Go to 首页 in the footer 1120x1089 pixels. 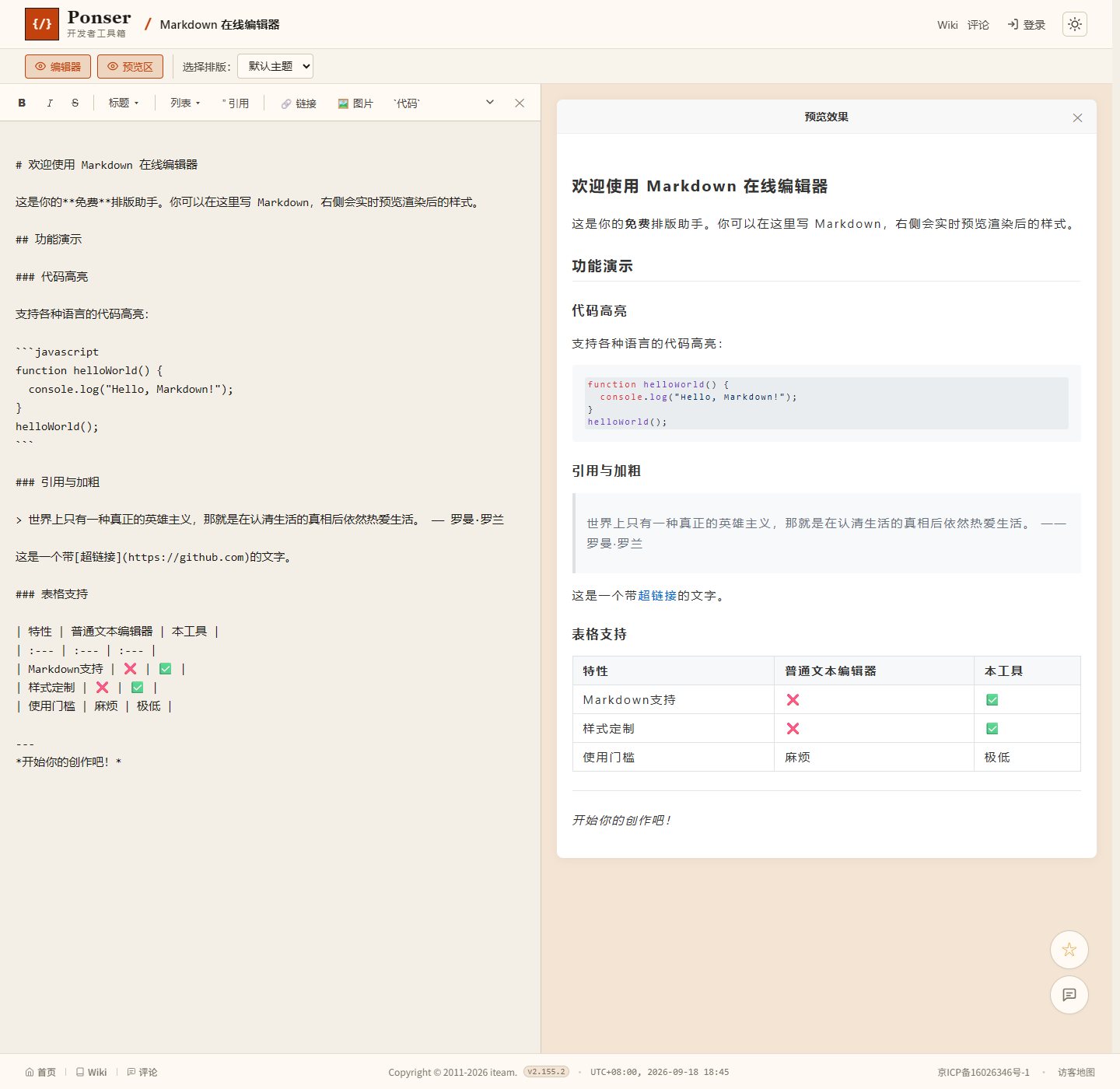(40, 1072)
